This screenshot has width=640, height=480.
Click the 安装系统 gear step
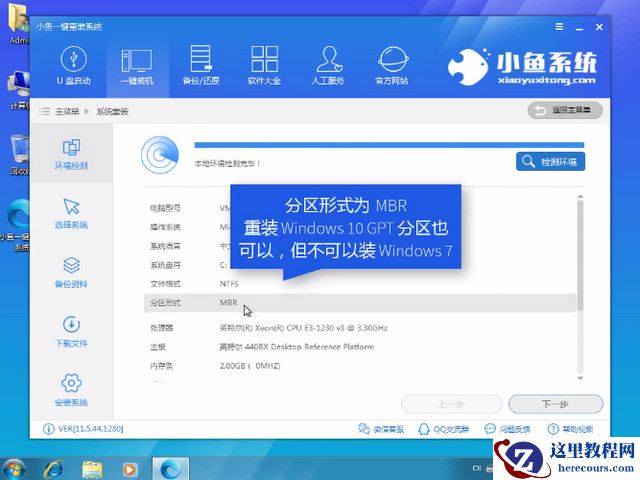tap(71, 390)
